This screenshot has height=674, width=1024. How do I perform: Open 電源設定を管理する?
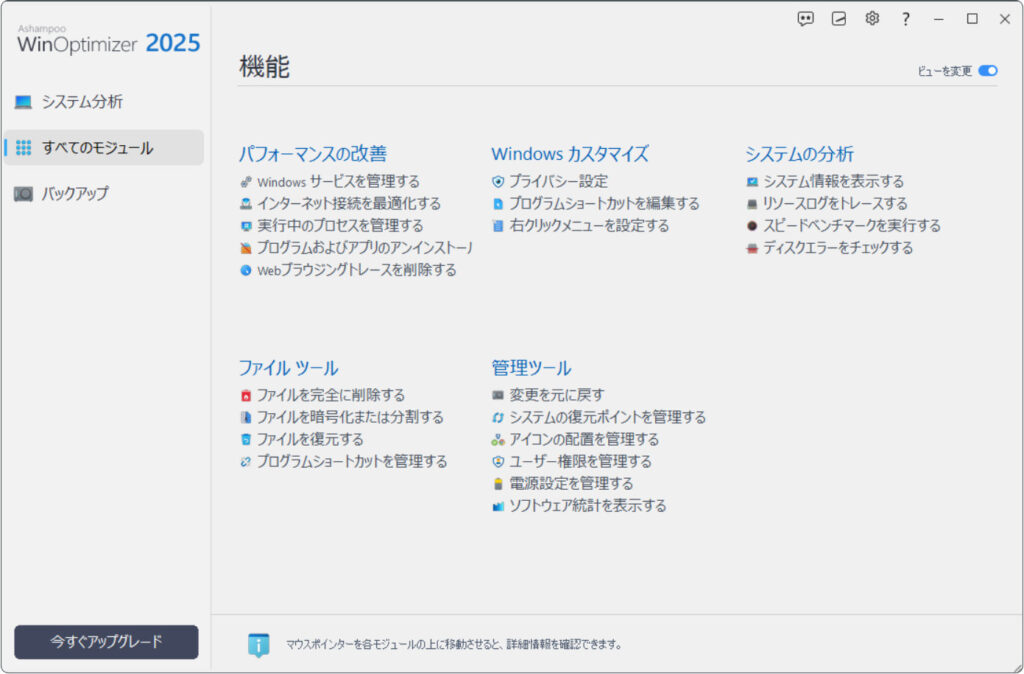coord(571,484)
